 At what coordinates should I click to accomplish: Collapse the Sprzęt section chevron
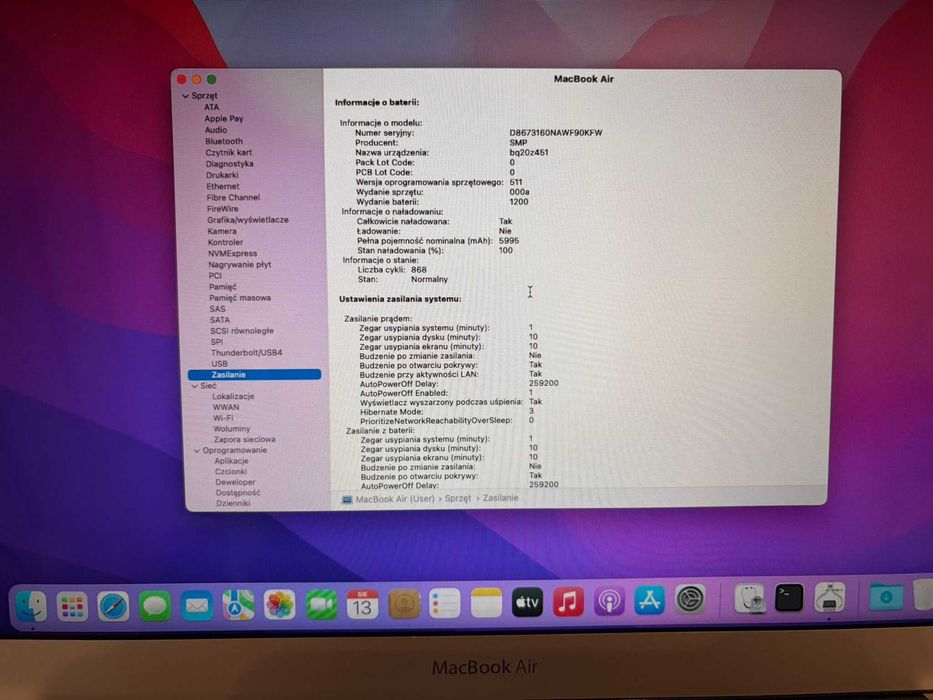coord(186,96)
